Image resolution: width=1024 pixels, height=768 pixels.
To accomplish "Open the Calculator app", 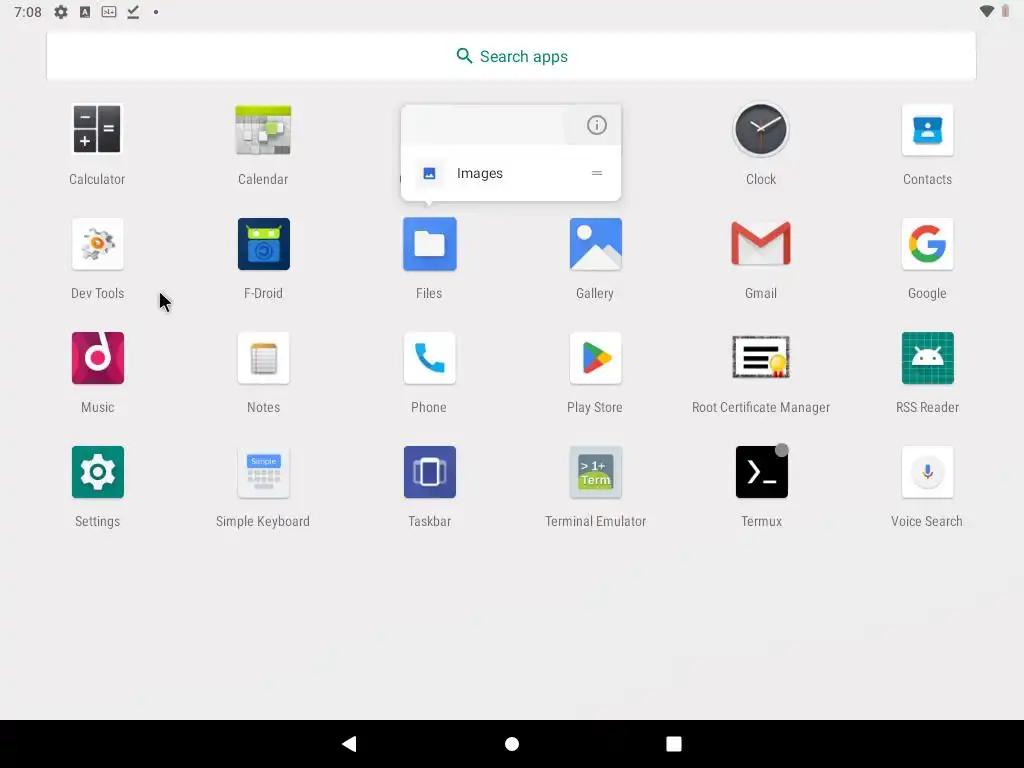I will 97,129.
